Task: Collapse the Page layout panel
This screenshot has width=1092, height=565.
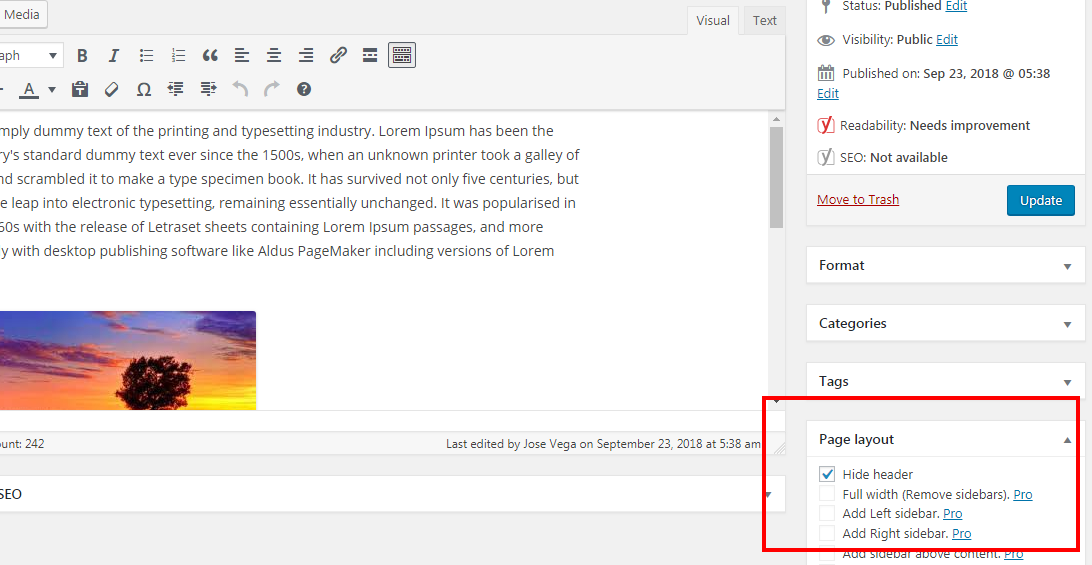Action: pos(1067,440)
